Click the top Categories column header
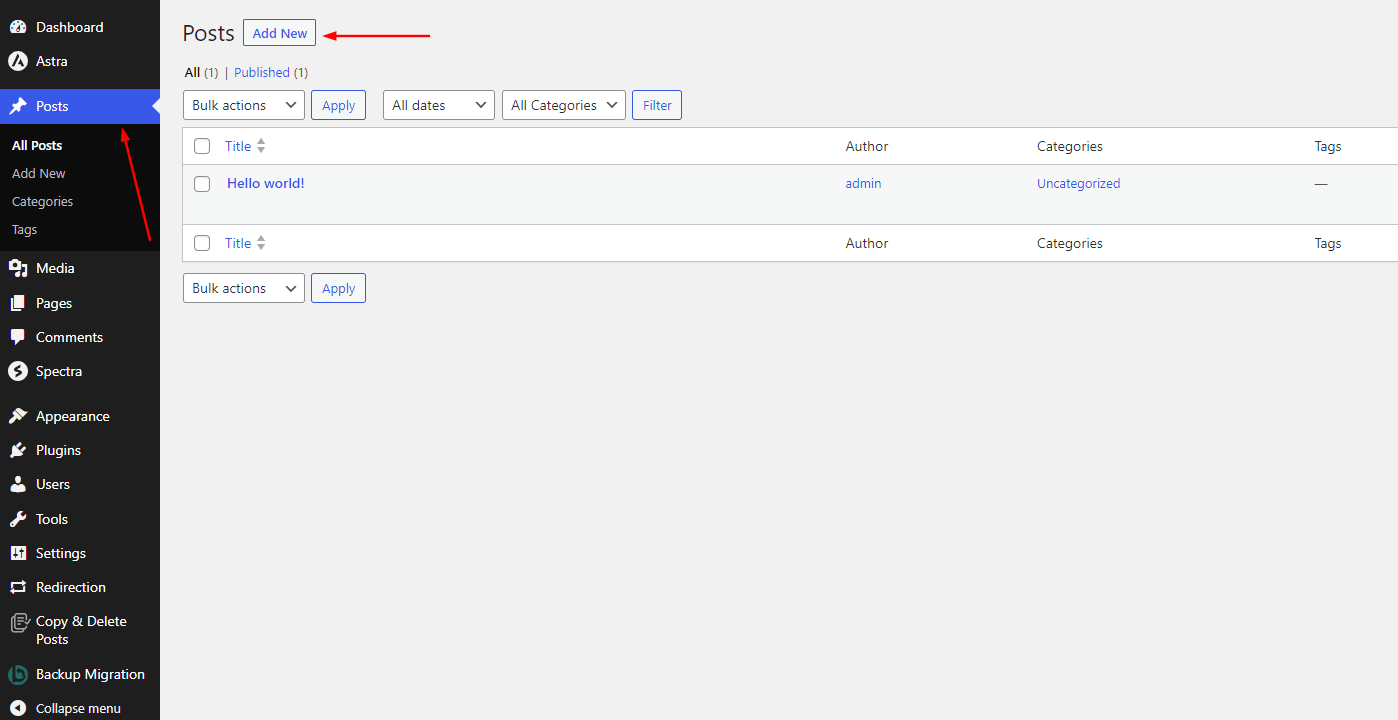 point(1070,146)
